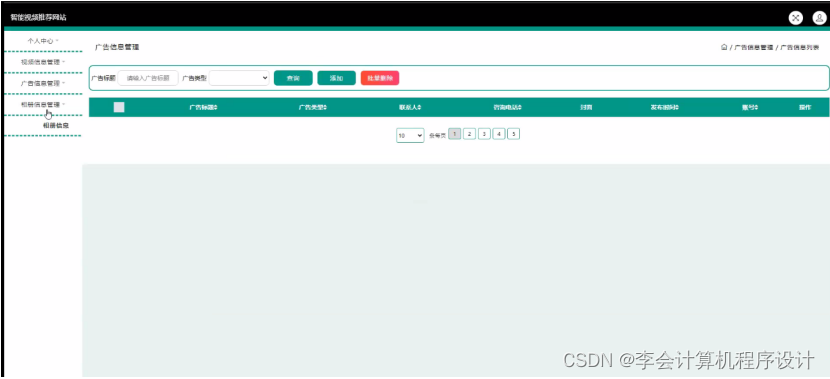
Task: Expand the 视频信息管理 sidebar menu
Action: pos(43,62)
